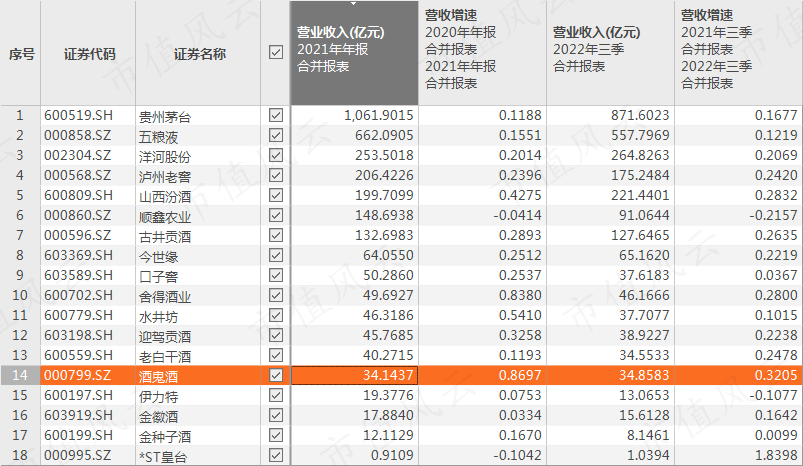Click growth value -0.2157

click(773, 215)
